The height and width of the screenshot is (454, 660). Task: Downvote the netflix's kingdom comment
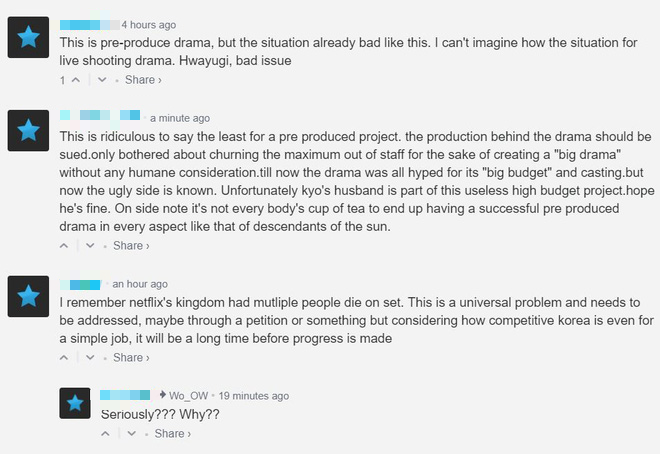(90, 357)
